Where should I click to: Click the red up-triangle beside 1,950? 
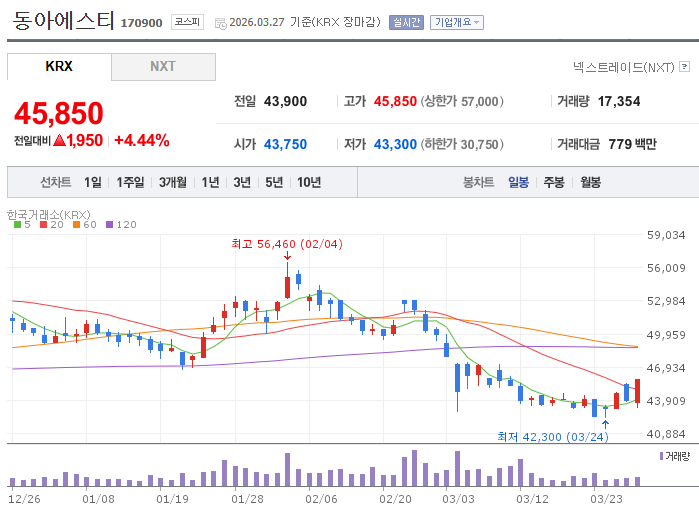pos(59,141)
